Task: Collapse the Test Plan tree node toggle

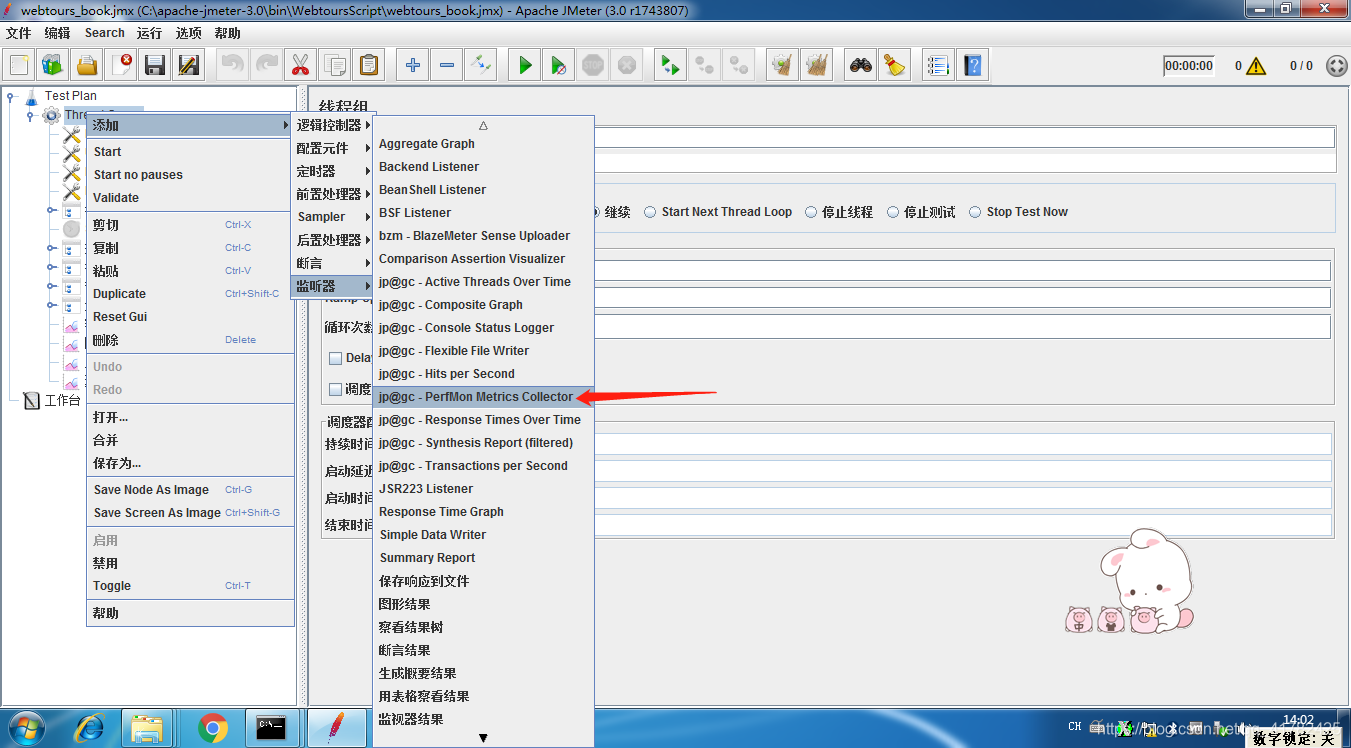Action: [x=11, y=97]
